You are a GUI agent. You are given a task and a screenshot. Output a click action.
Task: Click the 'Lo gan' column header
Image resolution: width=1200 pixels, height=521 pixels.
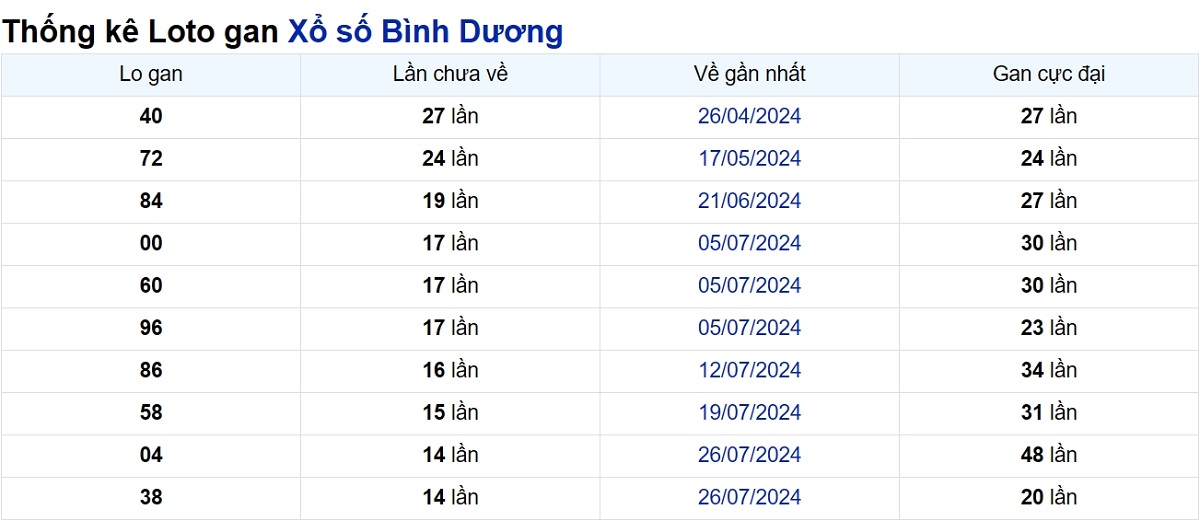coord(151,74)
